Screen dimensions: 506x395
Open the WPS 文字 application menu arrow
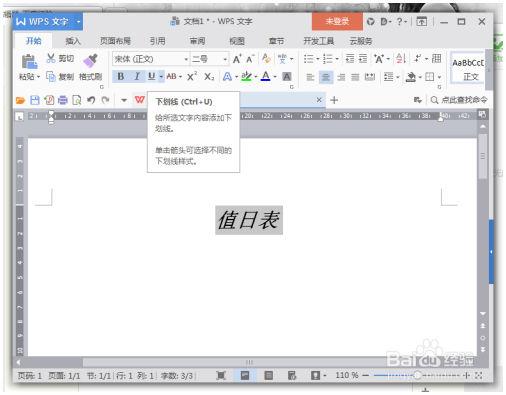tap(78, 22)
